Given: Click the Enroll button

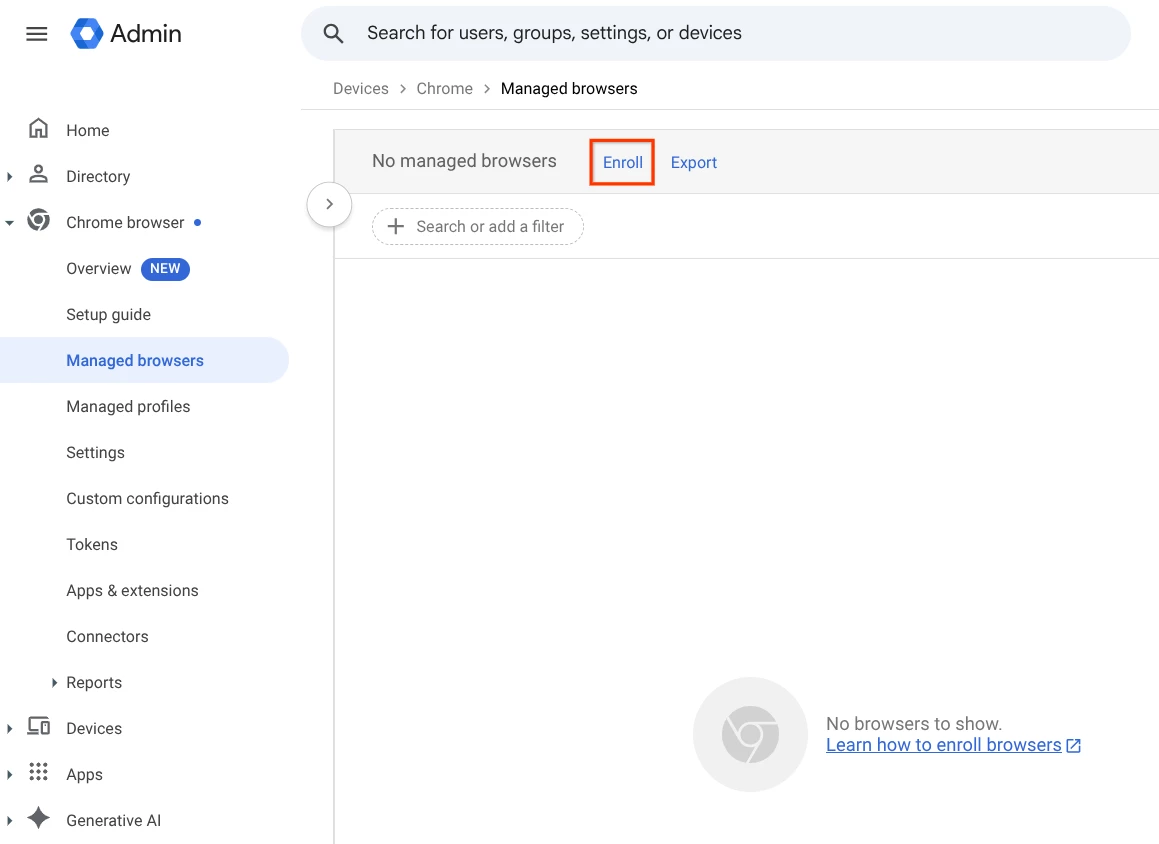Looking at the screenshot, I should pyautogui.click(x=622, y=162).
